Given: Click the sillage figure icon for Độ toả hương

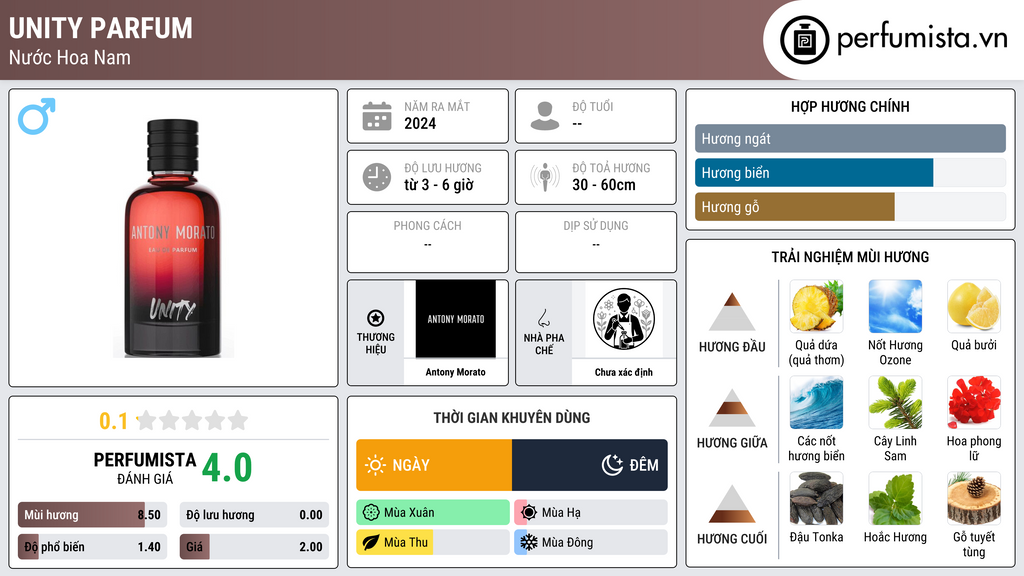Looking at the screenshot, I should (545, 177).
